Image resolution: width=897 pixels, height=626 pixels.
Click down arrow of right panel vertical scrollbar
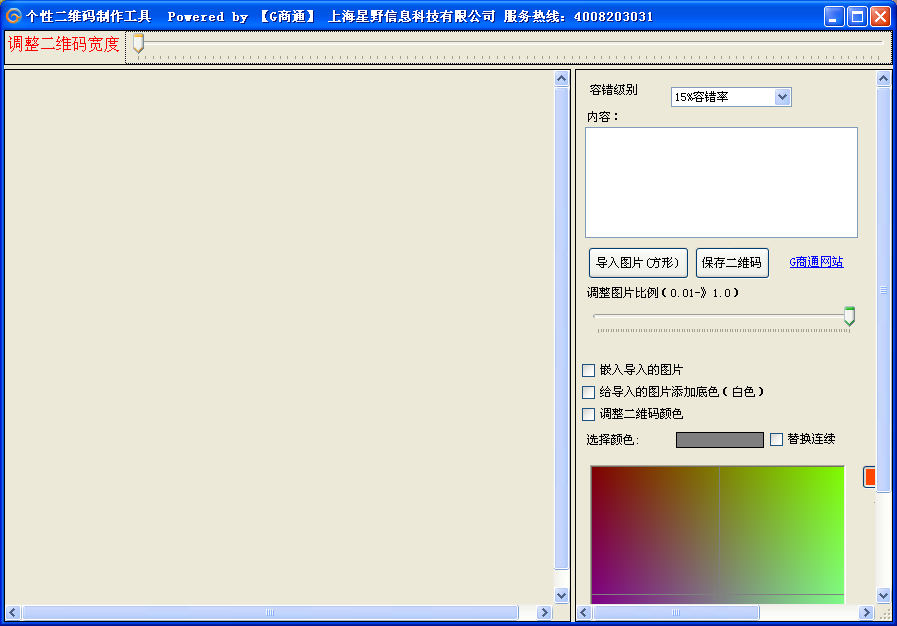[x=883, y=596]
